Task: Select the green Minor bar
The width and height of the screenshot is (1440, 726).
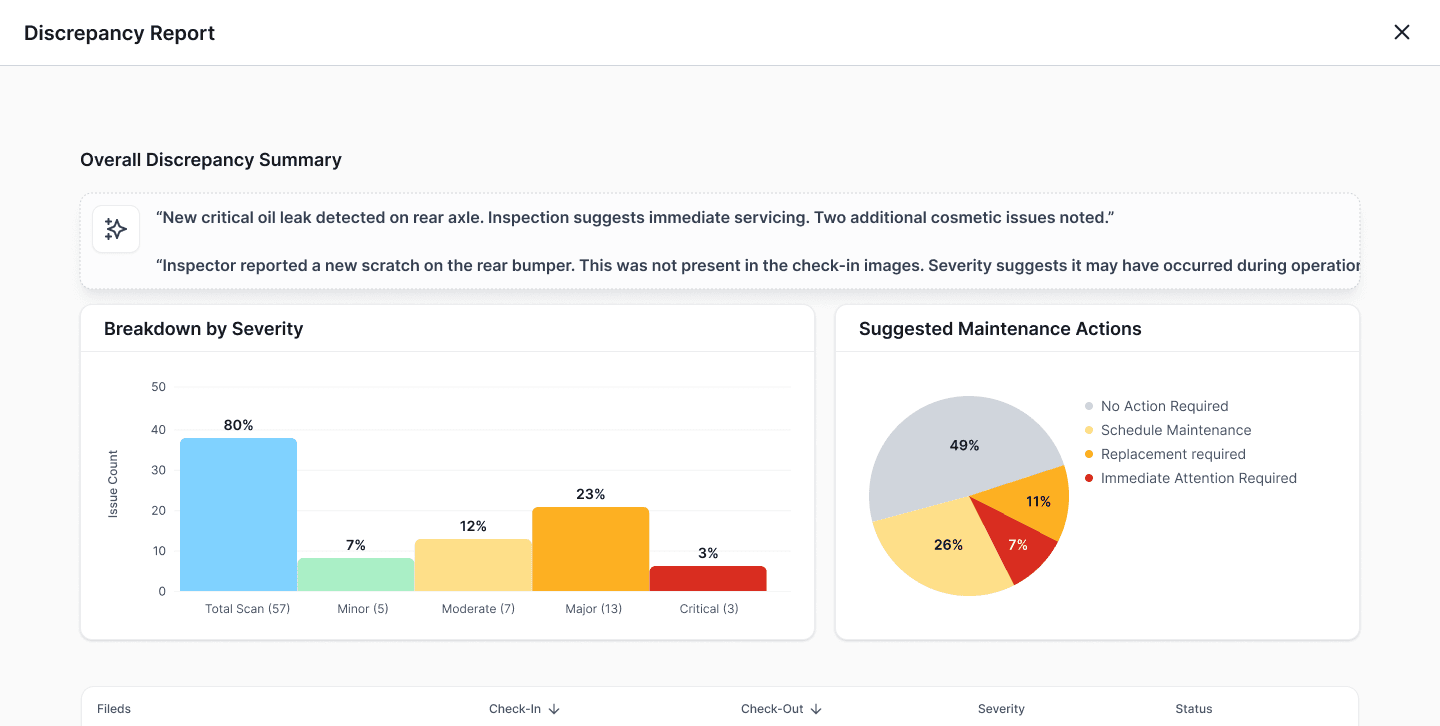Action: click(x=356, y=574)
